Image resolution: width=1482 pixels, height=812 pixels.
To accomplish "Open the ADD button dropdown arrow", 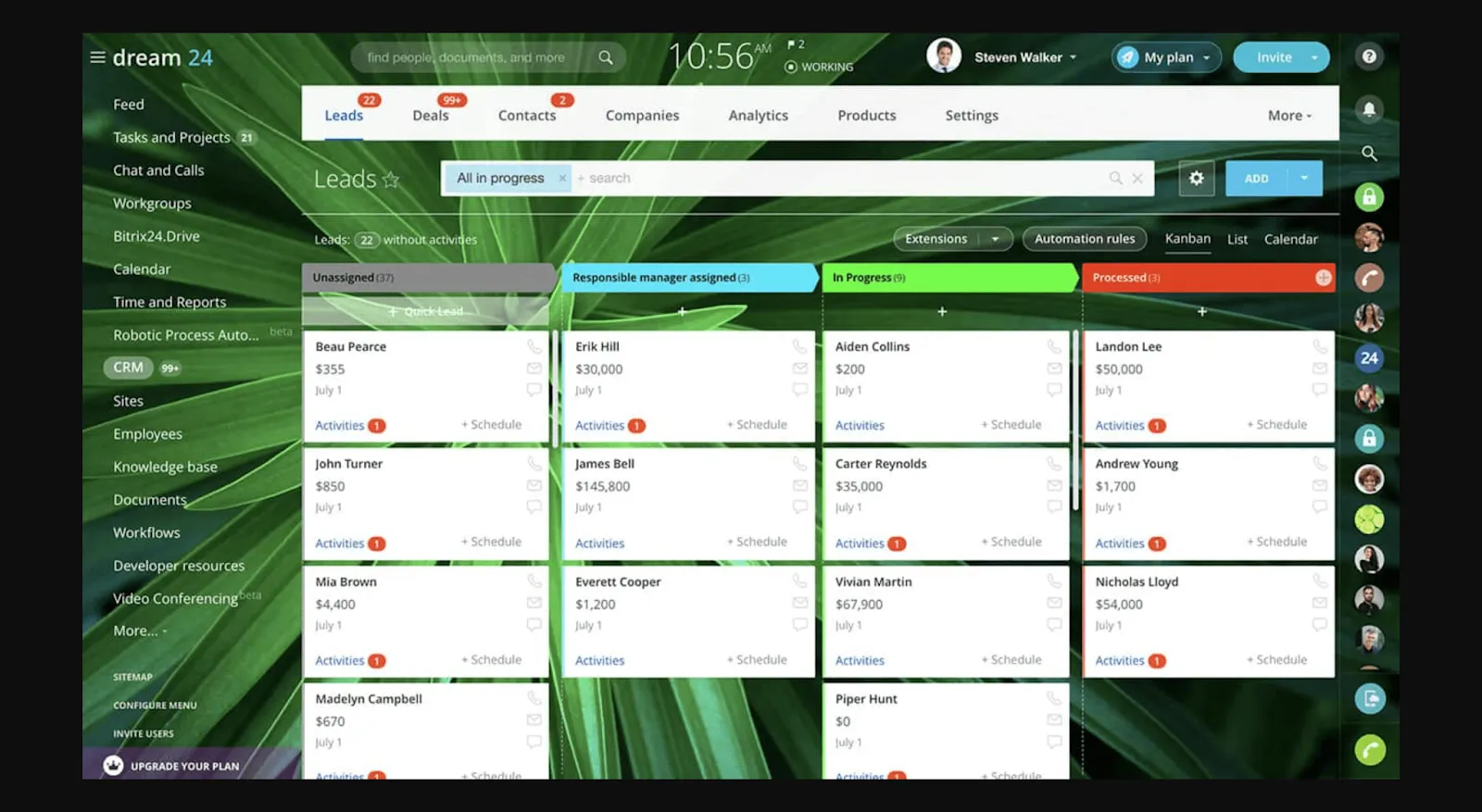I will point(1304,178).
